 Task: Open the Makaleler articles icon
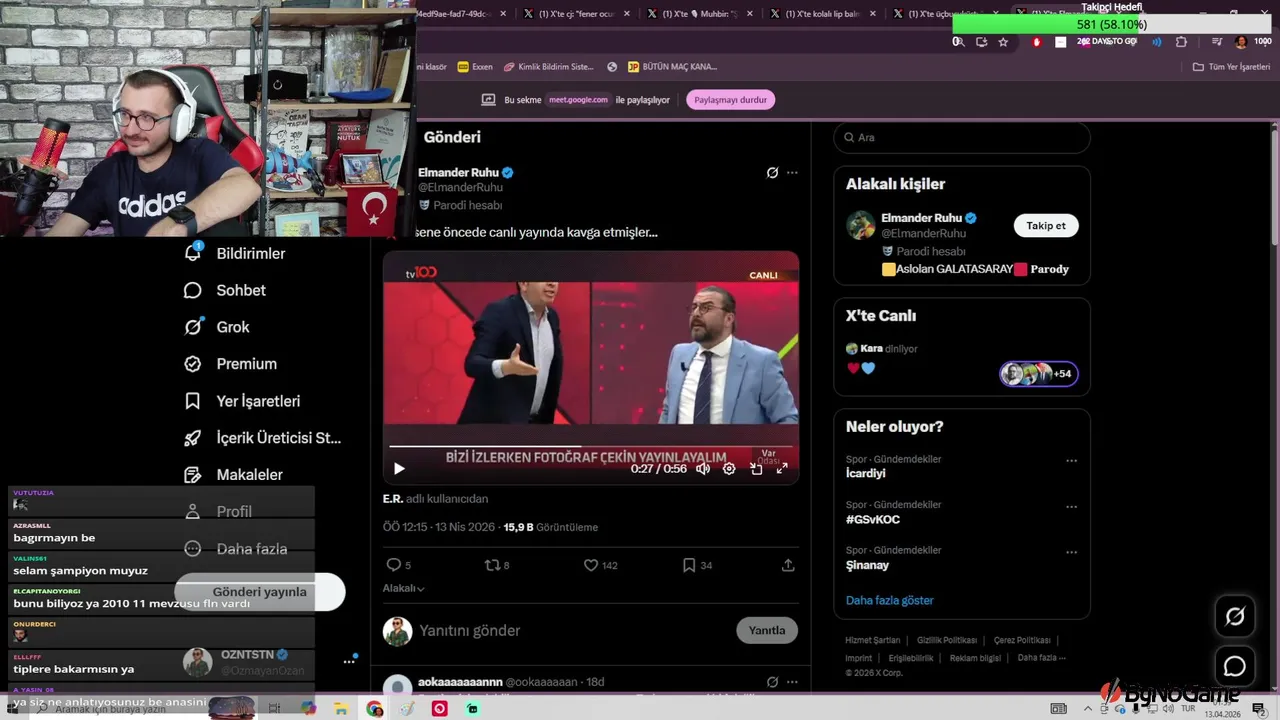click(193, 475)
